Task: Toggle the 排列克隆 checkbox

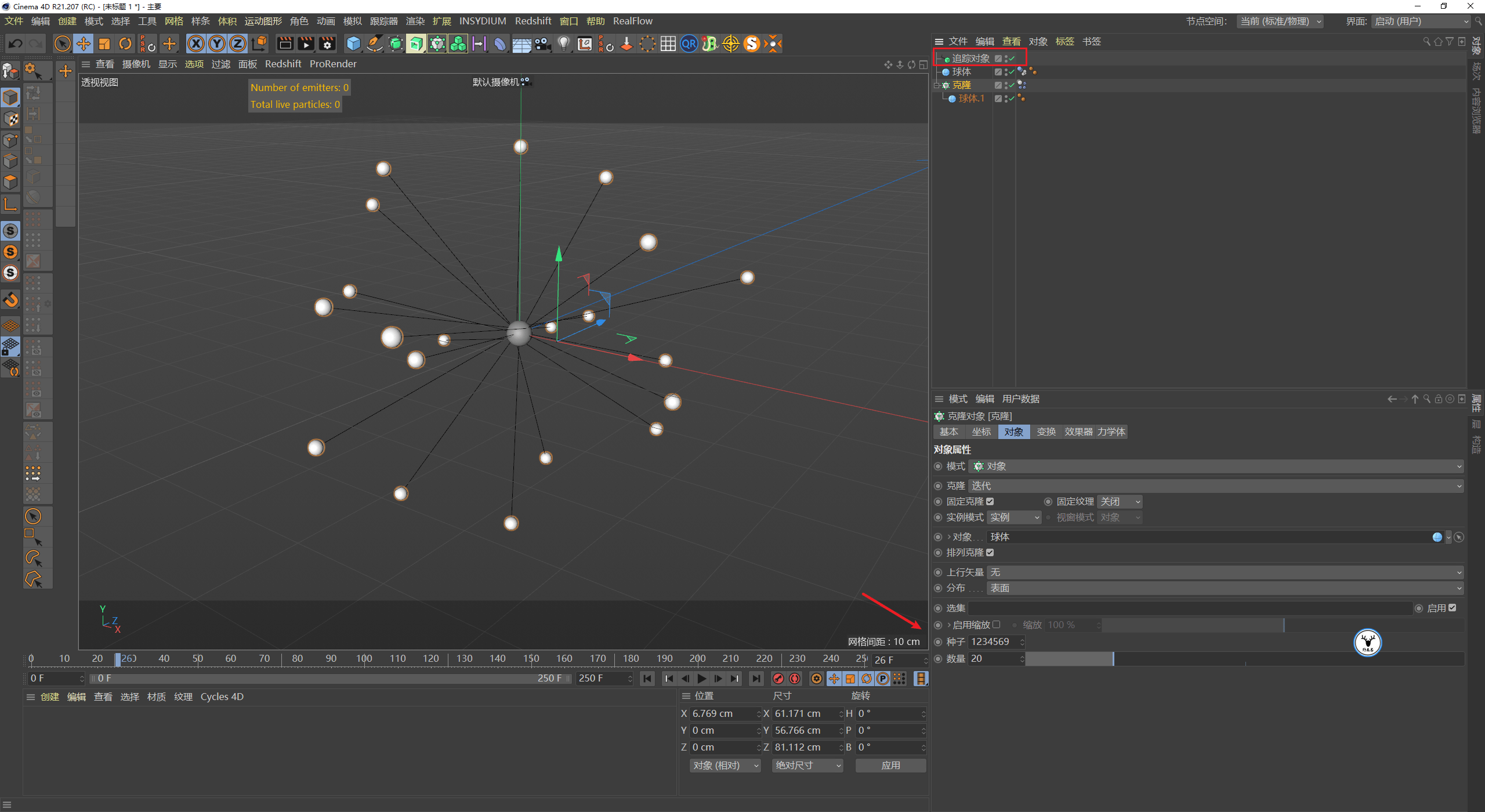Action: point(990,553)
